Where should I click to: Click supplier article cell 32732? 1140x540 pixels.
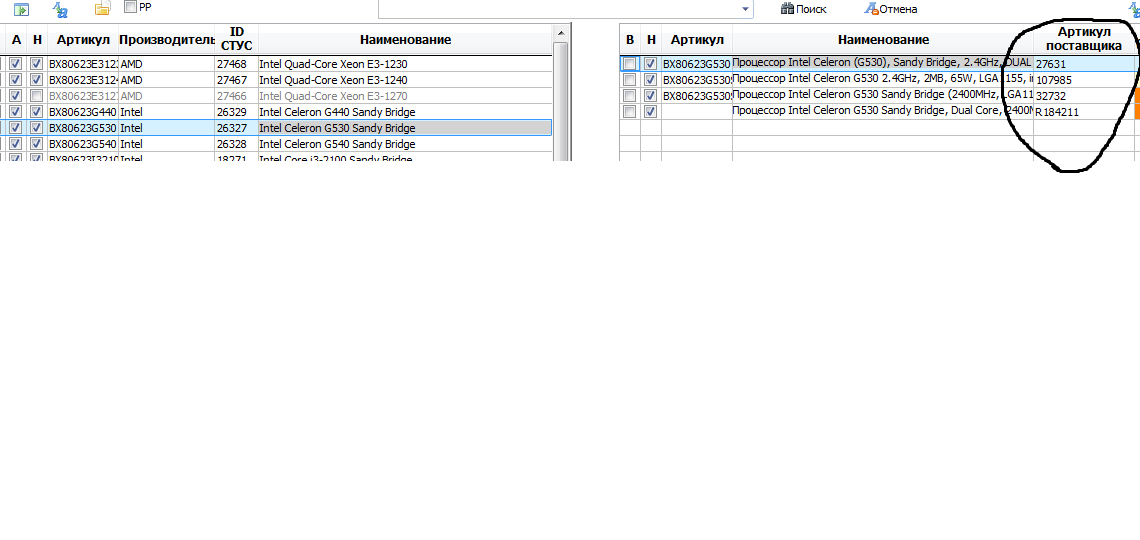pyautogui.click(x=1084, y=96)
